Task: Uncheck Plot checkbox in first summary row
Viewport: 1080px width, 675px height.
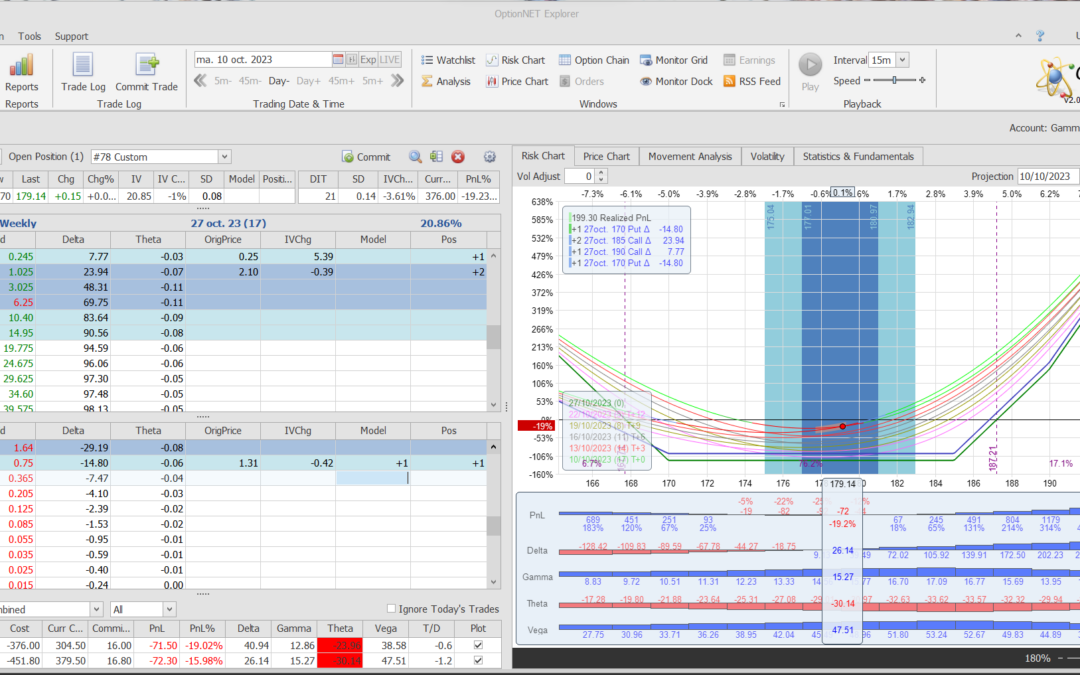Action: point(476,644)
